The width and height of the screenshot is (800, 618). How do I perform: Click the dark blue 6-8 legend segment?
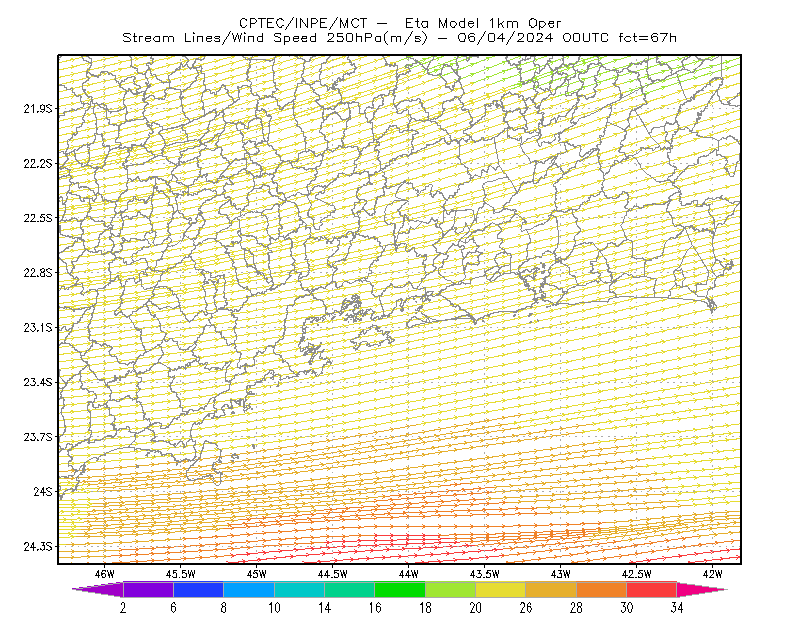(198, 589)
